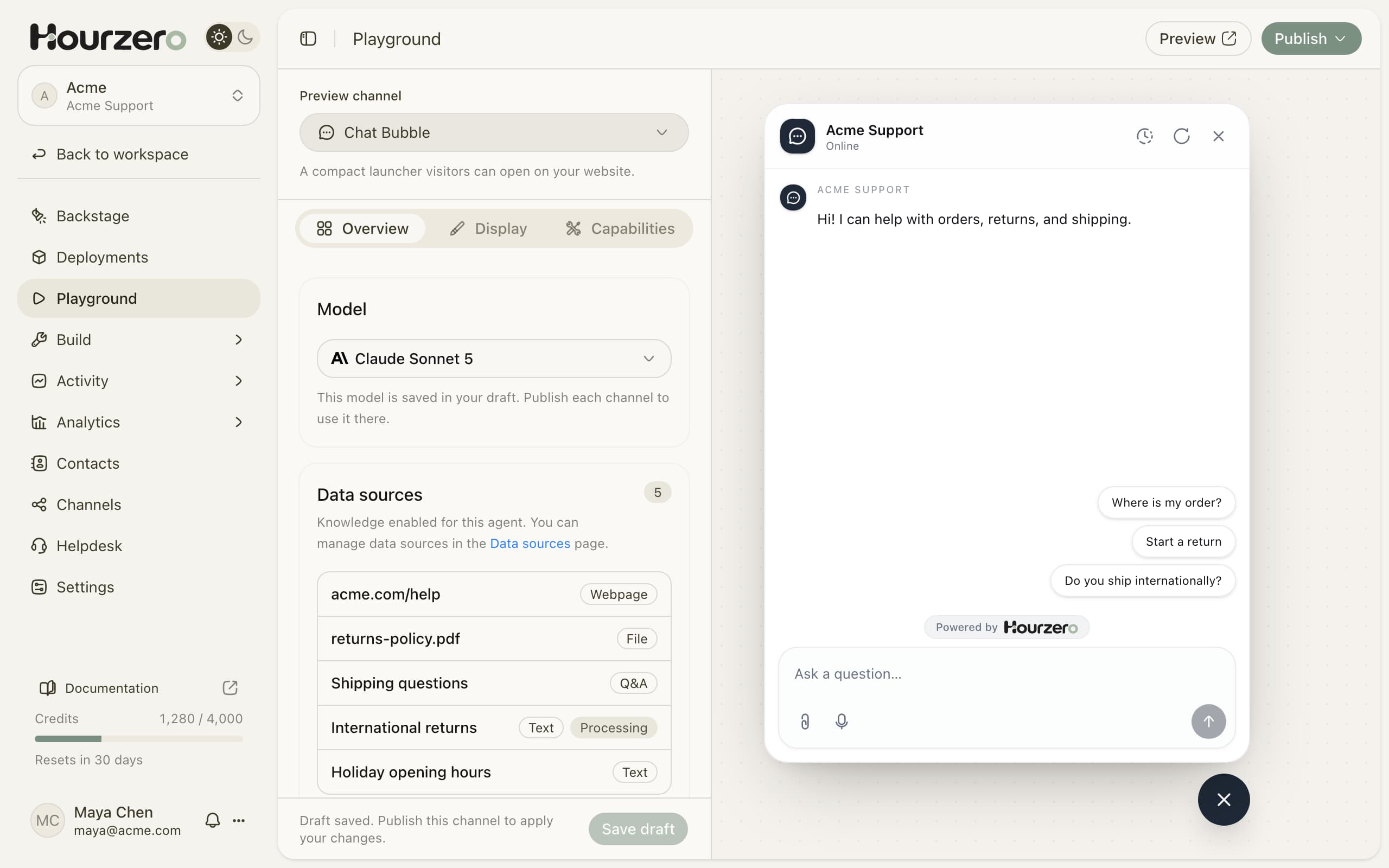1389x868 pixels.
Task: Open user menu three dots
Action: click(239, 820)
